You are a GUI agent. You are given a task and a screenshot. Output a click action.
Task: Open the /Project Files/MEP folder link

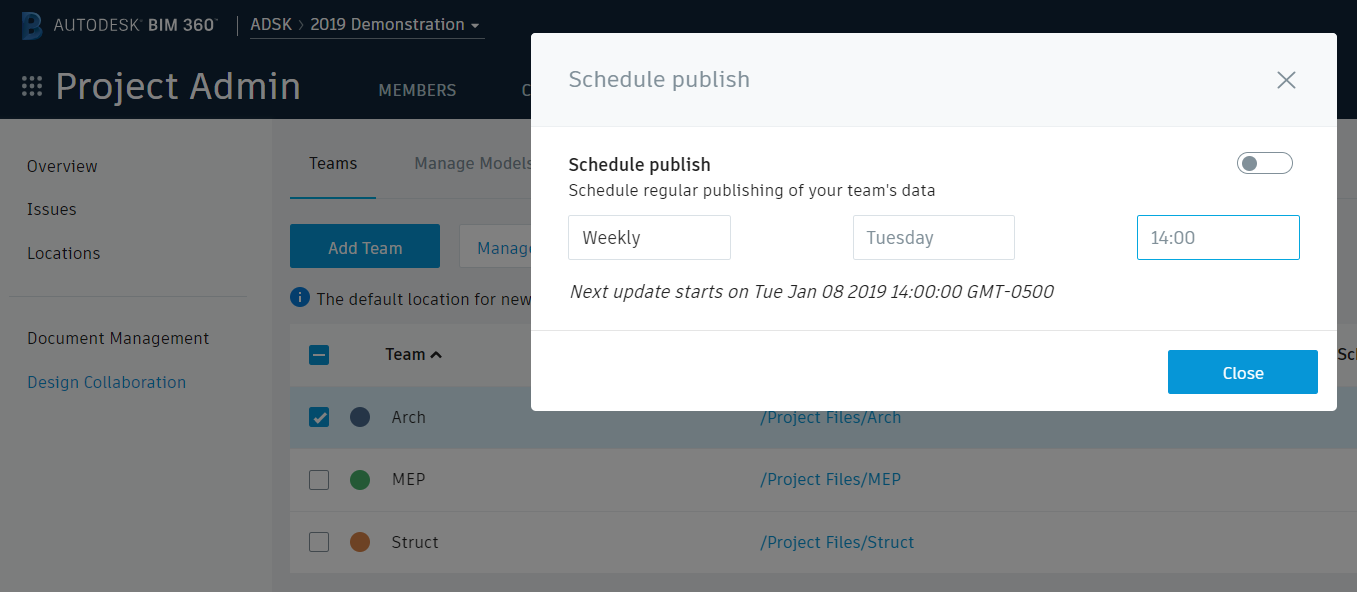[831, 479]
